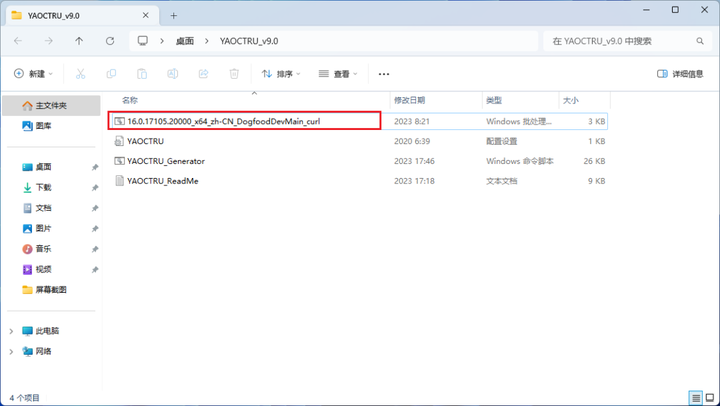Click the 26 KB size cell
This screenshot has height=406, width=720.
(594, 161)
